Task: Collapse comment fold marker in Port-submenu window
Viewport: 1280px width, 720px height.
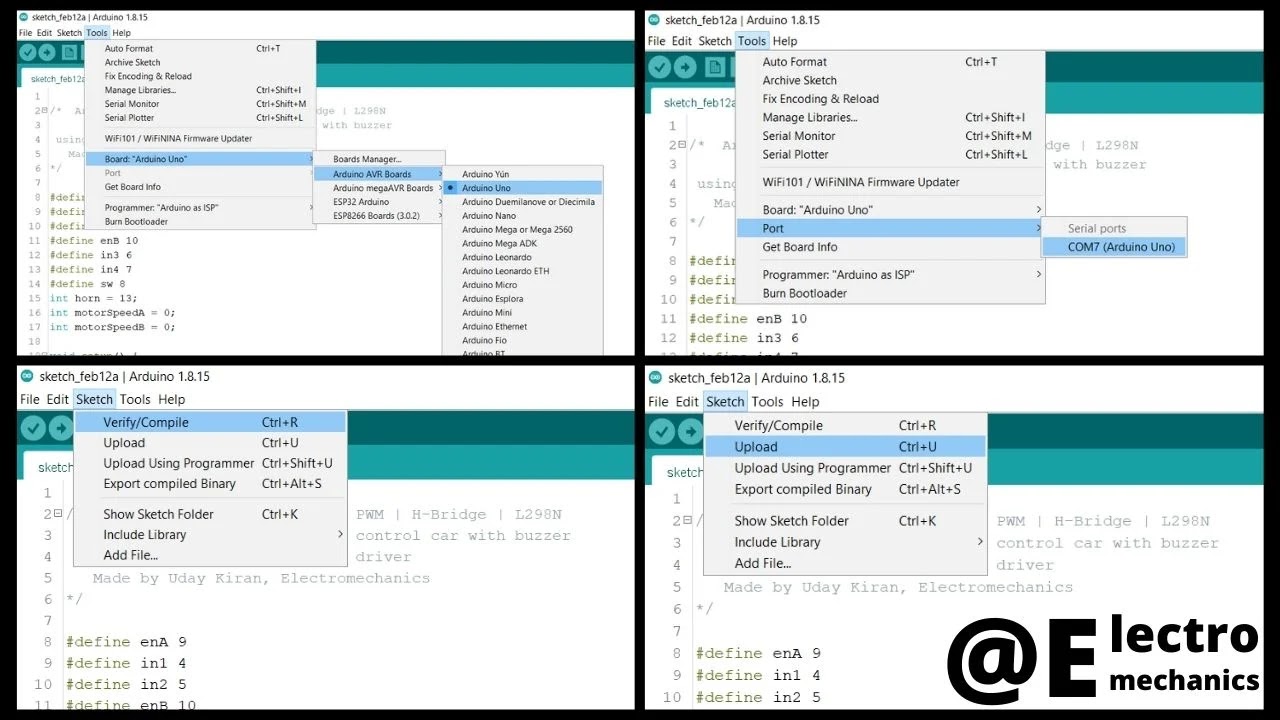Action: [682, 144]
